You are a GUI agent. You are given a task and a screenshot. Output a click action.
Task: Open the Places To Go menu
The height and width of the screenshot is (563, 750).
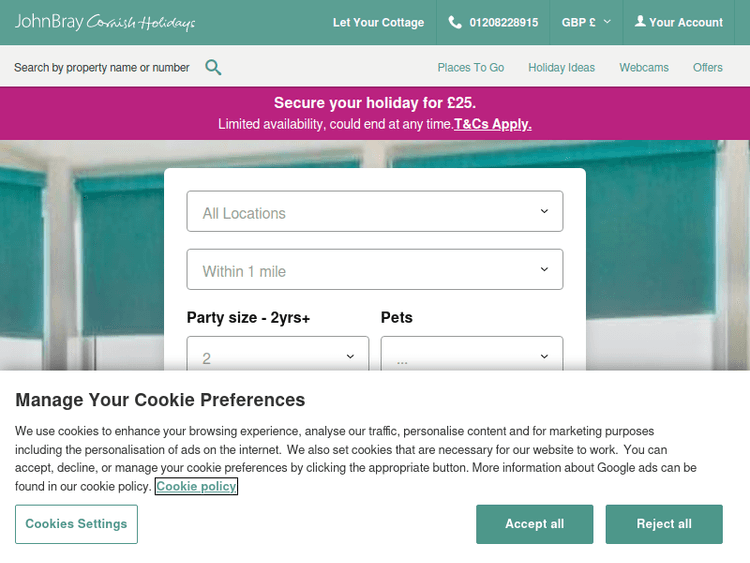(470, 68)
